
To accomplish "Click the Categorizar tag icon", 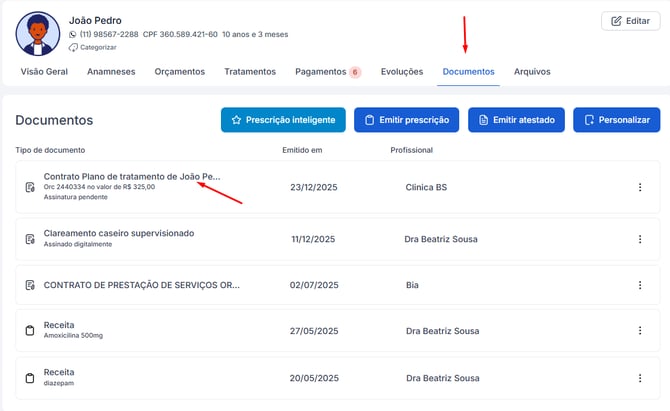I will [x=73, y=47].
